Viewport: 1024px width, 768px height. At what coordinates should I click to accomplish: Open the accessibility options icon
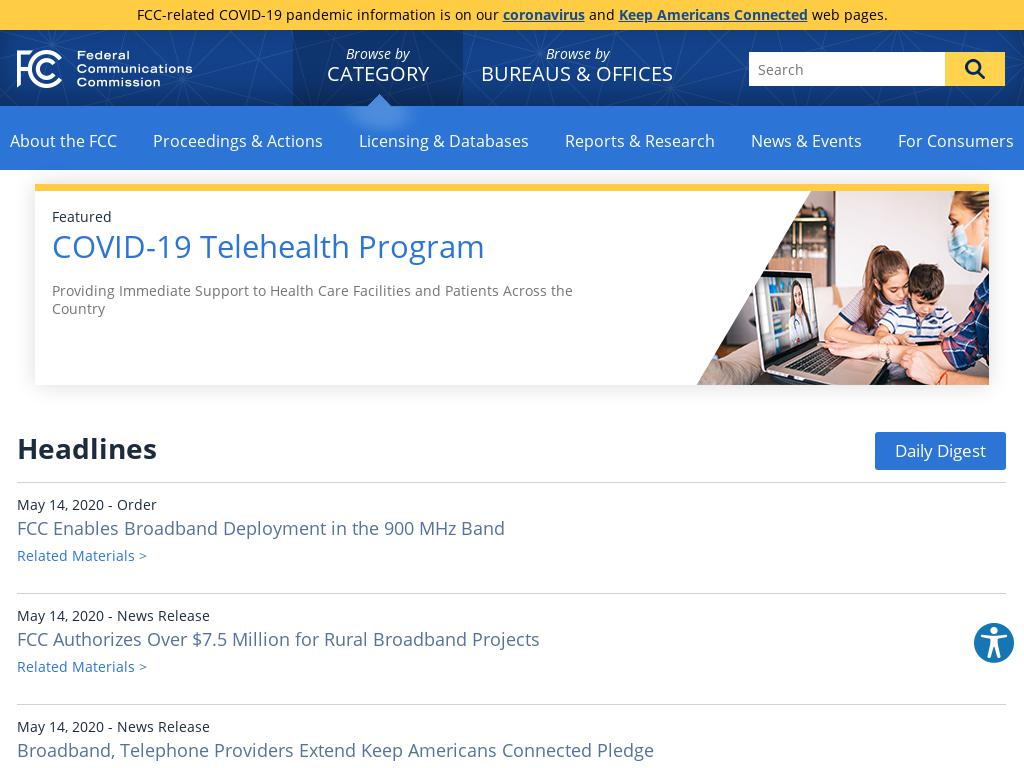[x=993, y=643]
